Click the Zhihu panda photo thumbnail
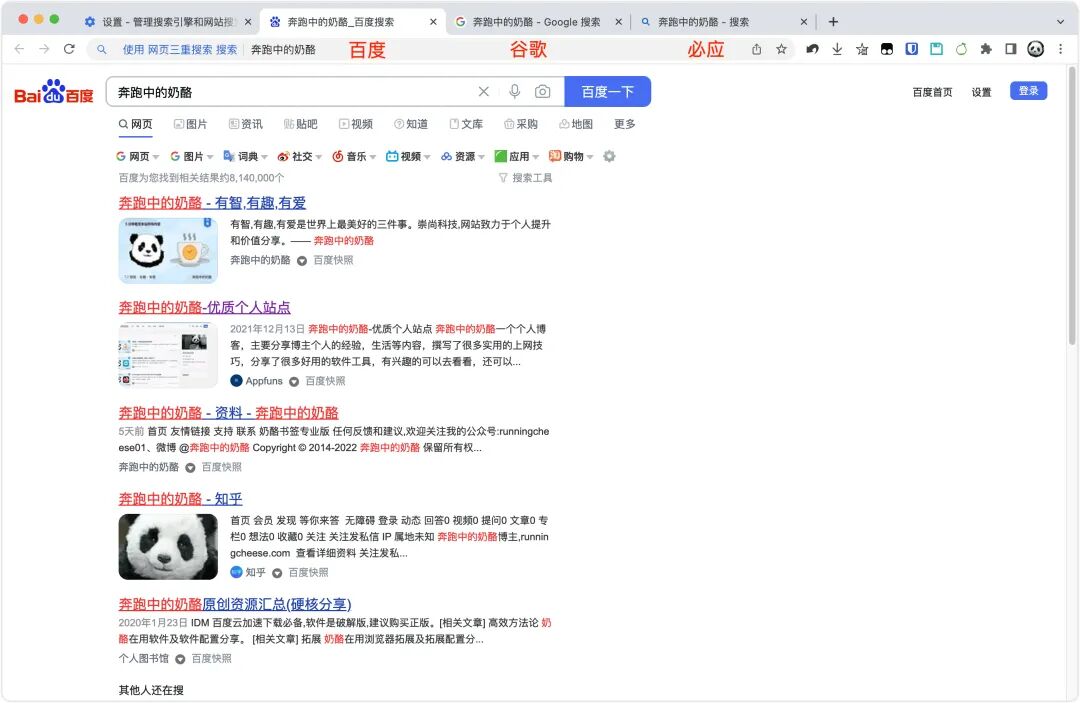 click(168, 547)
